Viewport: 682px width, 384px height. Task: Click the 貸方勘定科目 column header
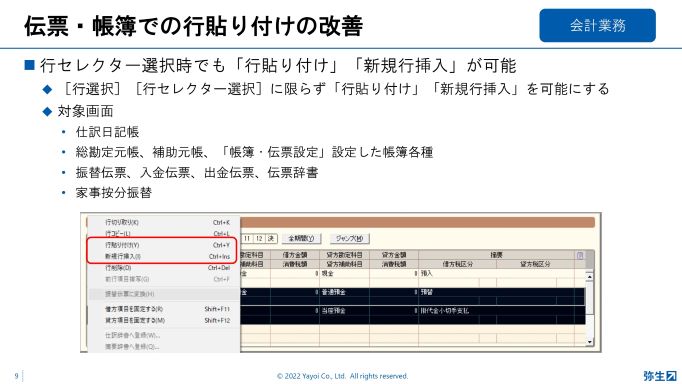pos(344,255)
